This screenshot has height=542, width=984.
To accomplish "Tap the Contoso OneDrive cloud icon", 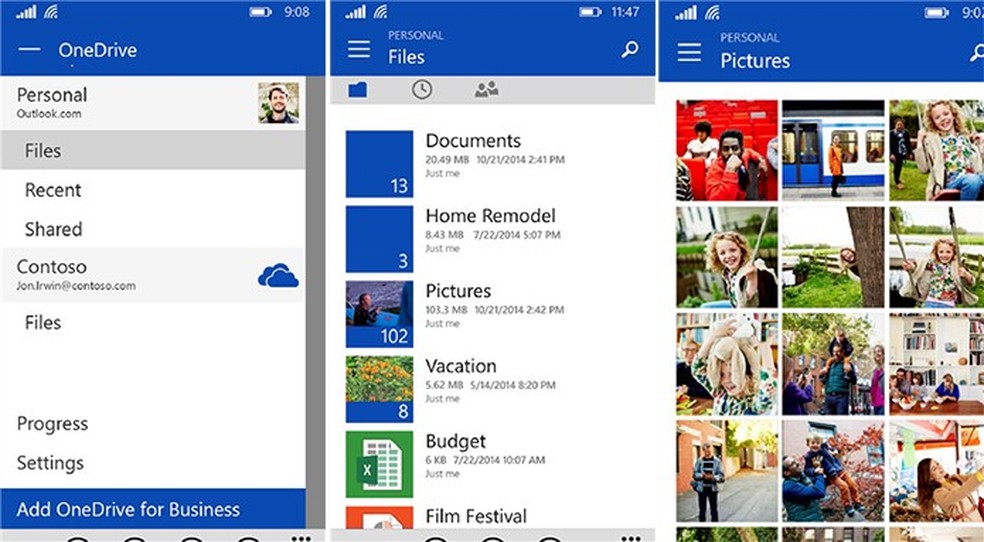I will 278,275.
